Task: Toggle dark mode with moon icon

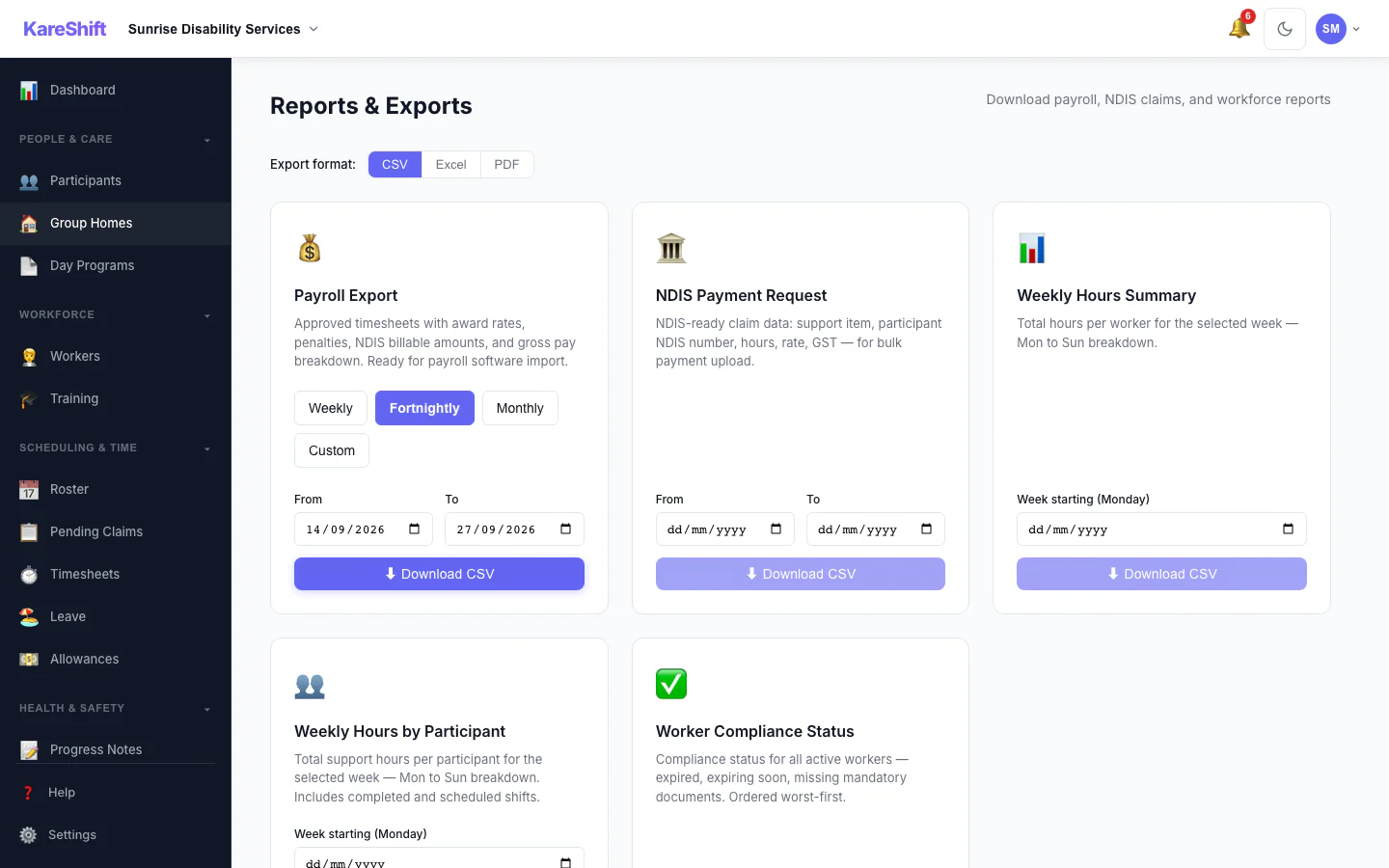Action: tap(1285, 29)
